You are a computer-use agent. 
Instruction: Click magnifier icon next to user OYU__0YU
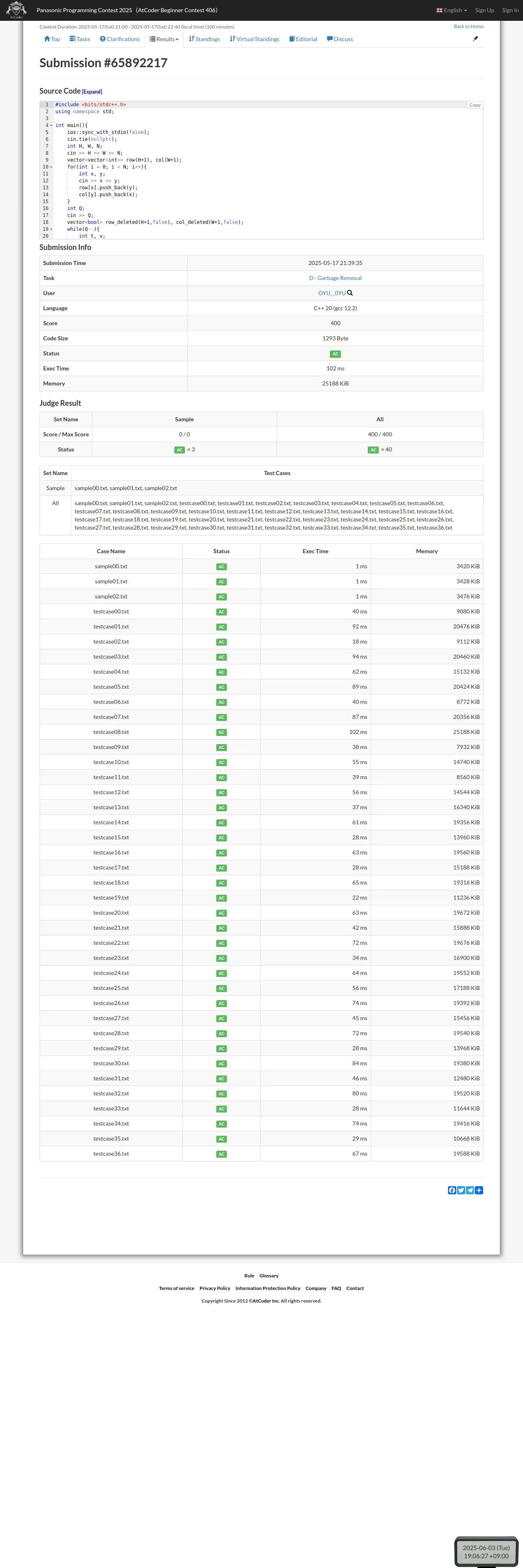tap(350, 293)
